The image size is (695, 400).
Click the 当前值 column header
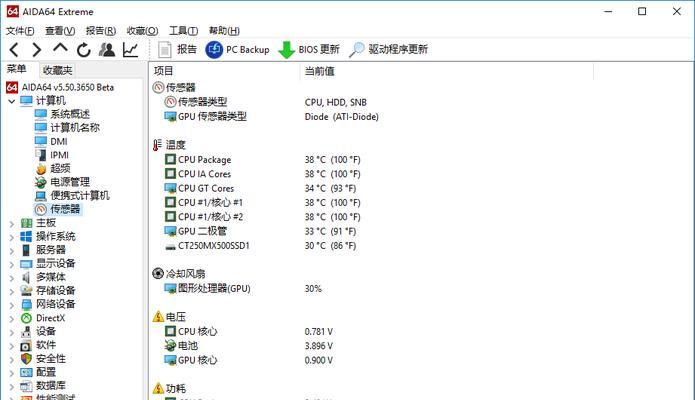point(447,71)
